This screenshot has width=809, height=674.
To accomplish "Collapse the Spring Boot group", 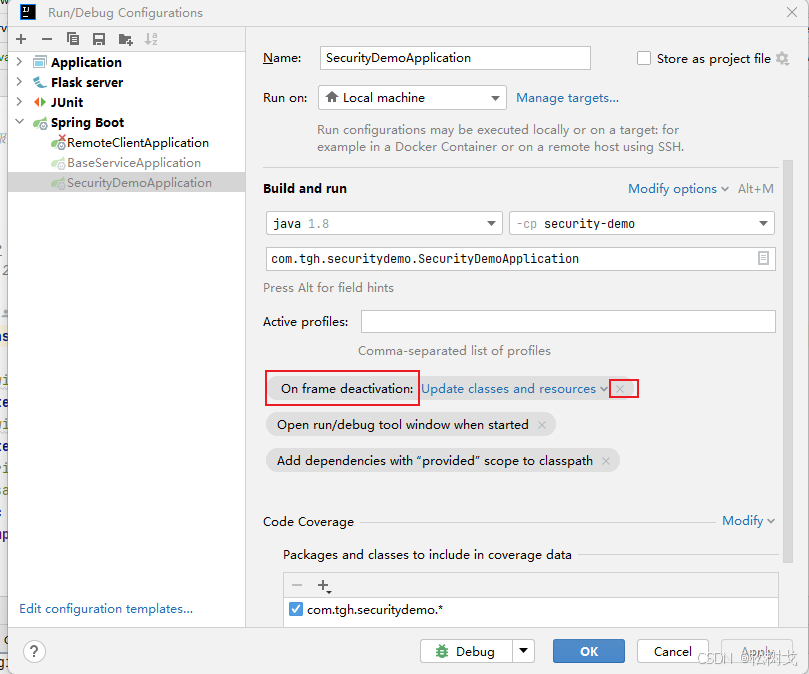I will click(20, 122).
